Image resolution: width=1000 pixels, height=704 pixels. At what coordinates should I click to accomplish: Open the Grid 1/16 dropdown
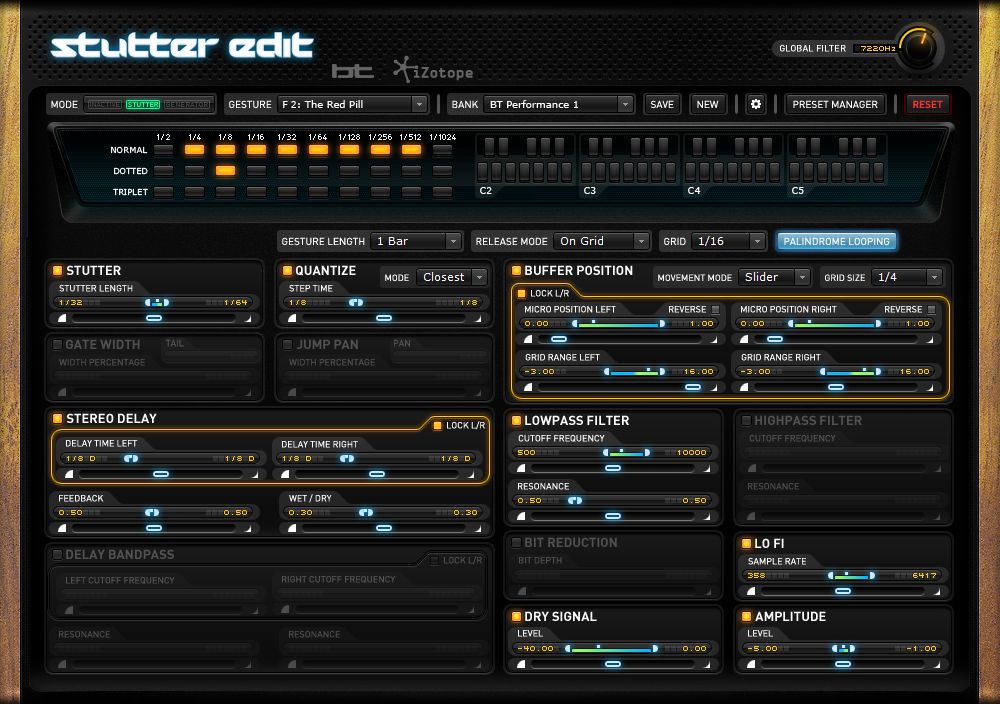coord(728,241)
